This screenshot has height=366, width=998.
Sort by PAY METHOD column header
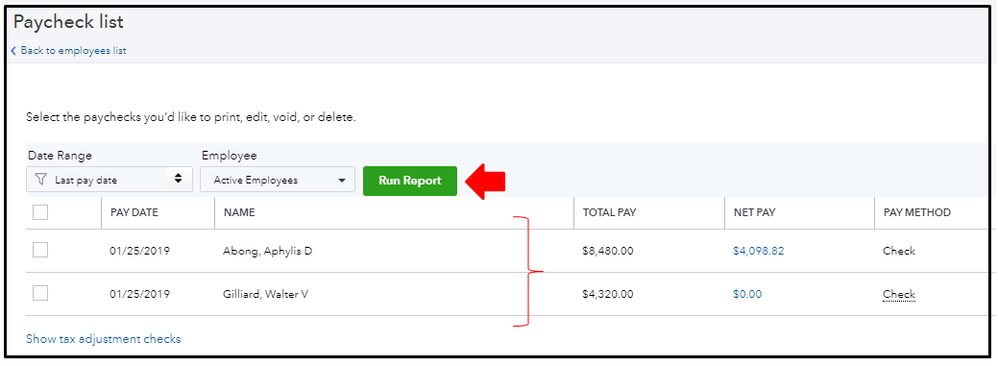tap(917, 213)
